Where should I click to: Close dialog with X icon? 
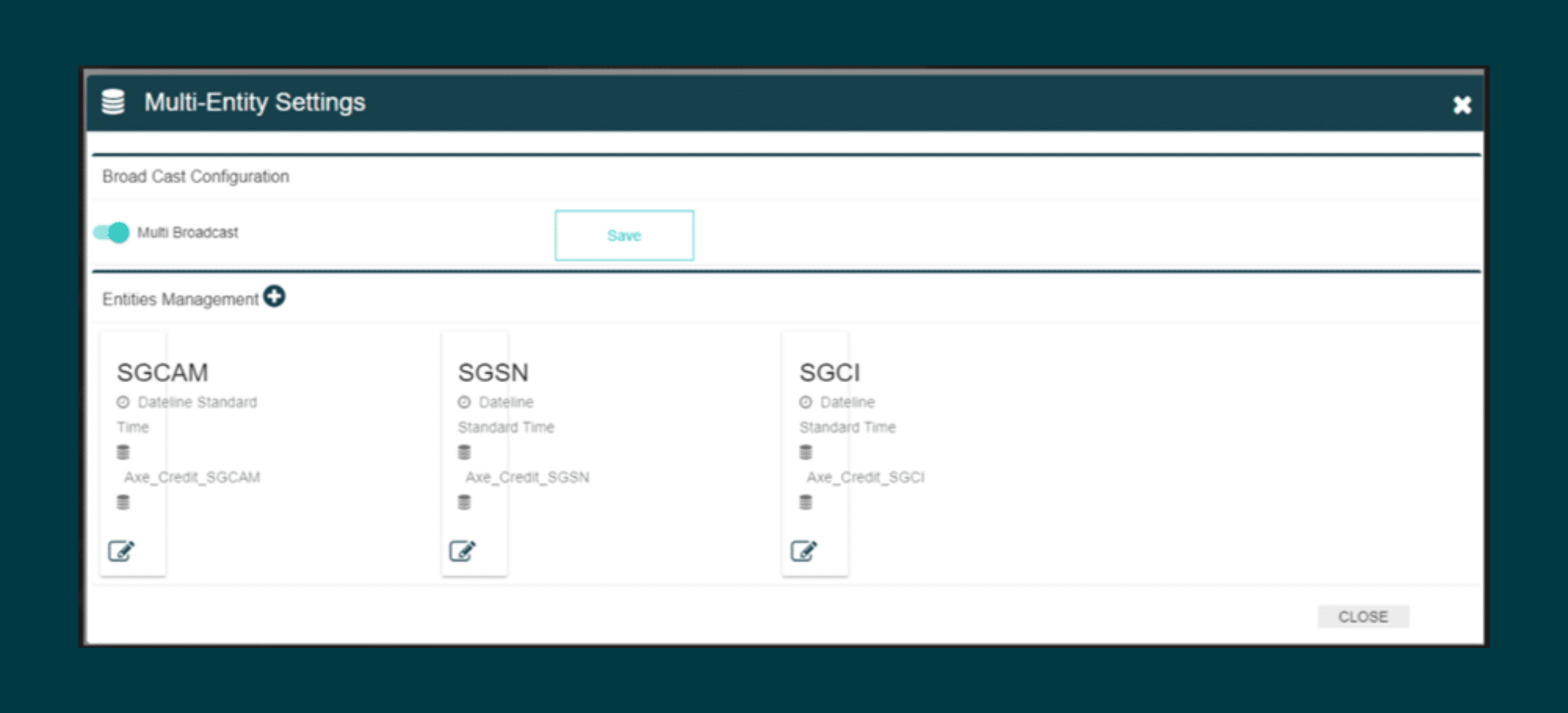(1462, 105)
